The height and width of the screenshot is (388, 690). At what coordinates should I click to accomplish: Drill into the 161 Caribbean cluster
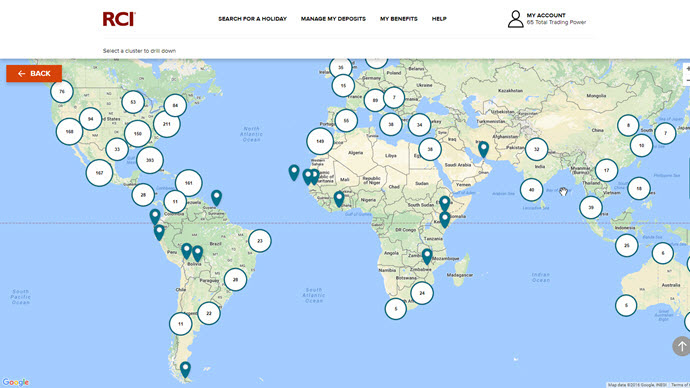click(x=189, y=183)
